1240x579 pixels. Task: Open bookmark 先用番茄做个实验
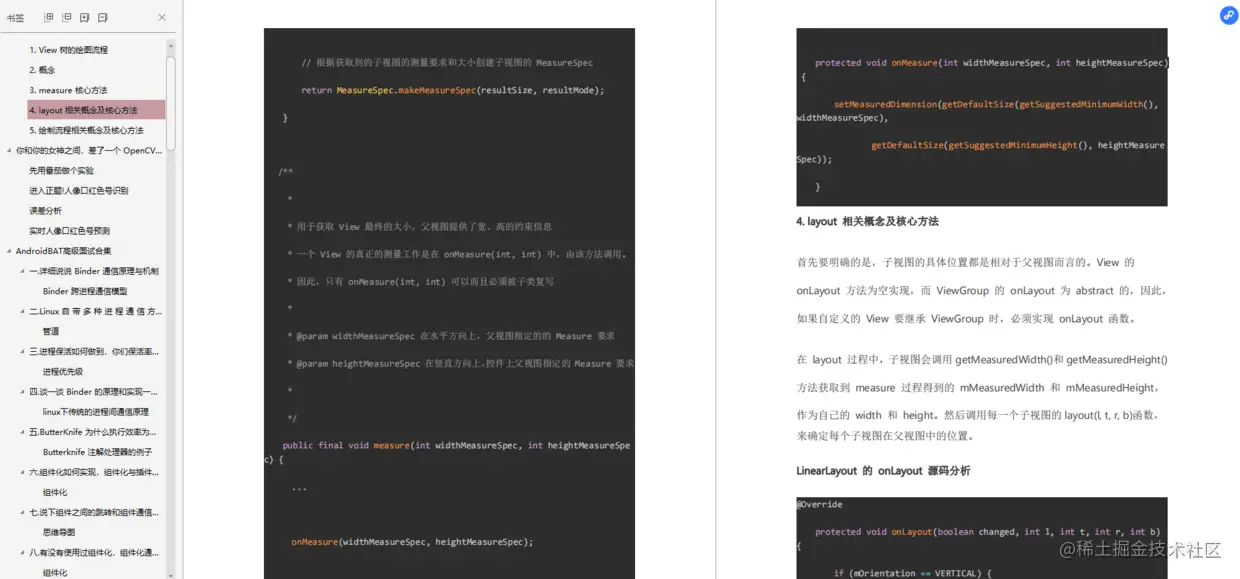(x=61, y=170)
